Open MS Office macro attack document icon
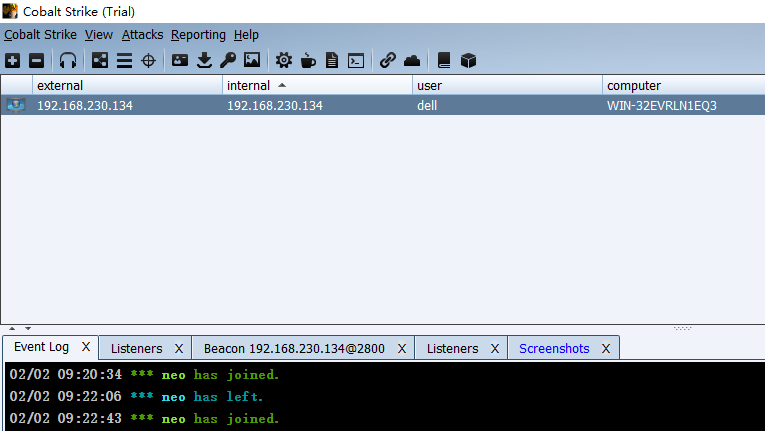The width and height of the screenshot is (765, 431). (332, 61)
